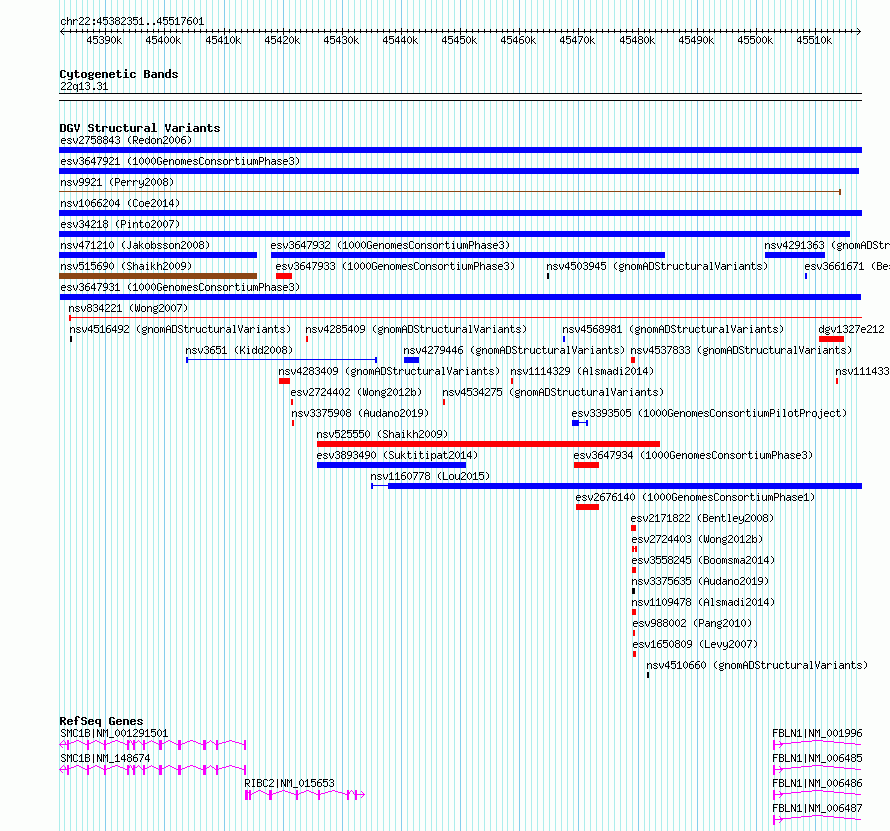Click the 45500k ruler position
The width and height of the screenshot is (890, 831).
point(755,40)
